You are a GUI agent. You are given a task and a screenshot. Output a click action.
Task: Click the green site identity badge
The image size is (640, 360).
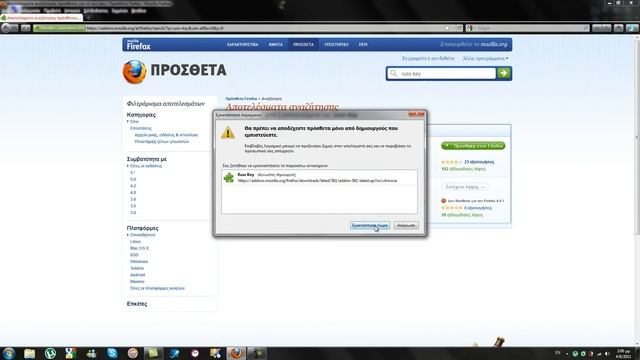59,28
